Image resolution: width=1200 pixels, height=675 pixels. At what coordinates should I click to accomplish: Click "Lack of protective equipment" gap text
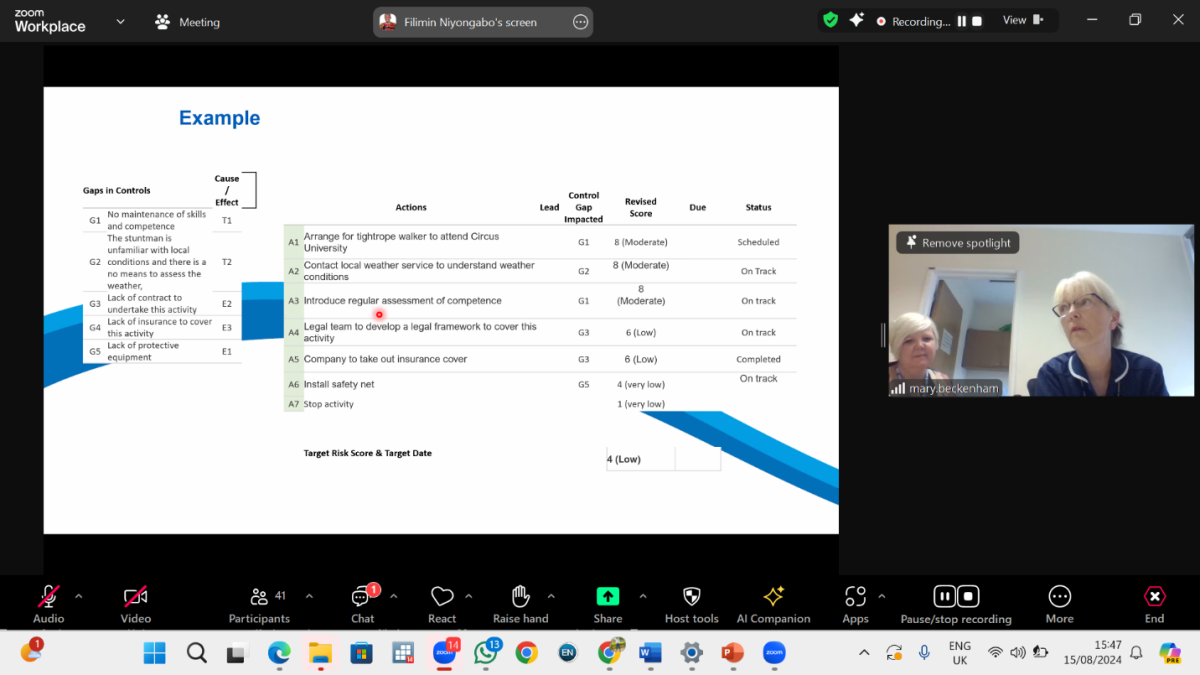tap(143, 351)
